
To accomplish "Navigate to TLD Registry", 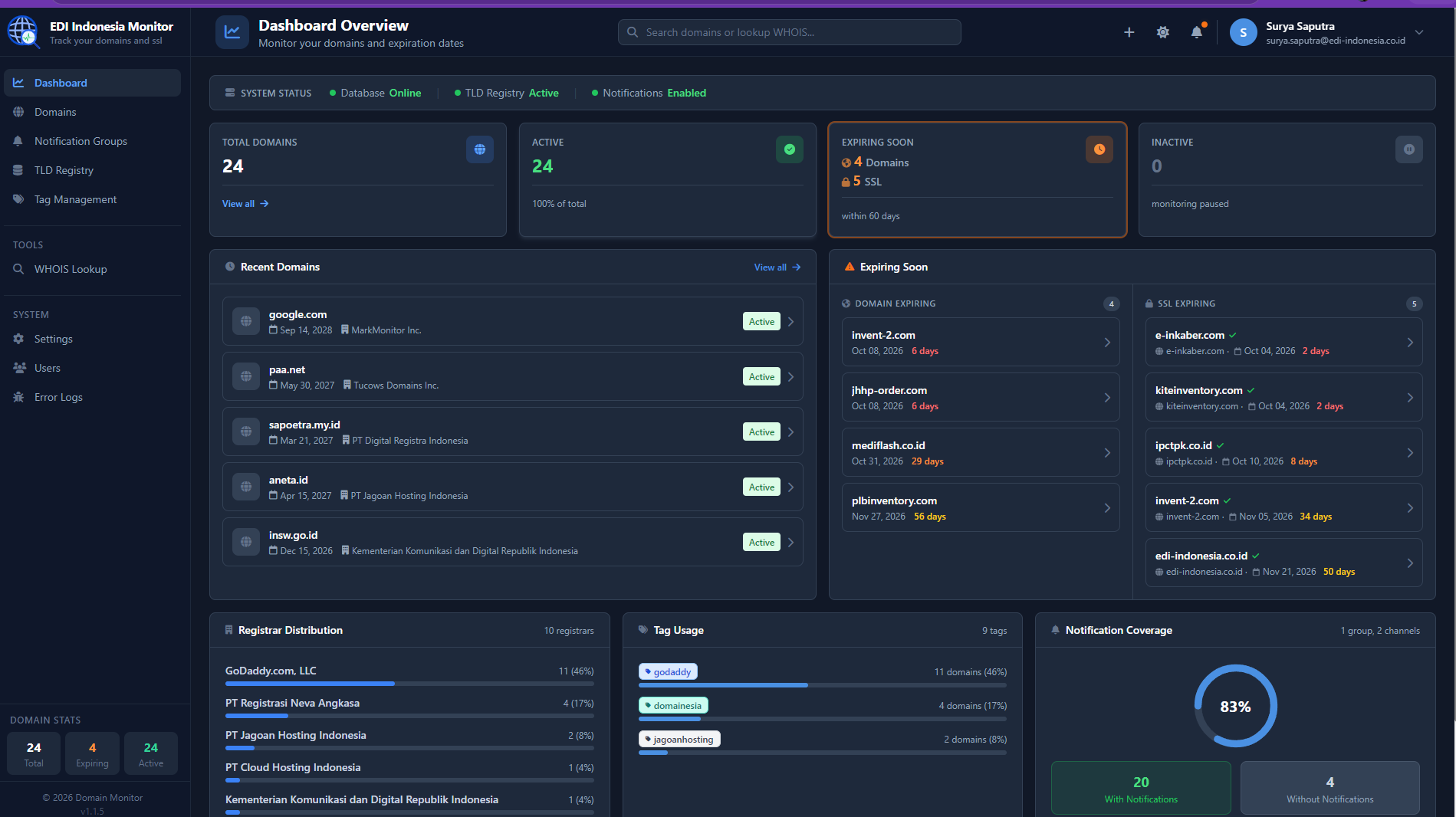I will click(x=93, y=170).
